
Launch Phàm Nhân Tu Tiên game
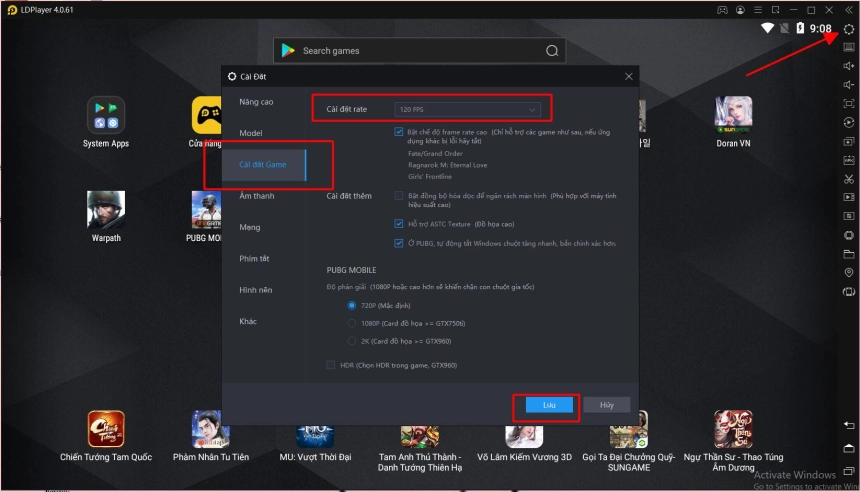(211, 428)
